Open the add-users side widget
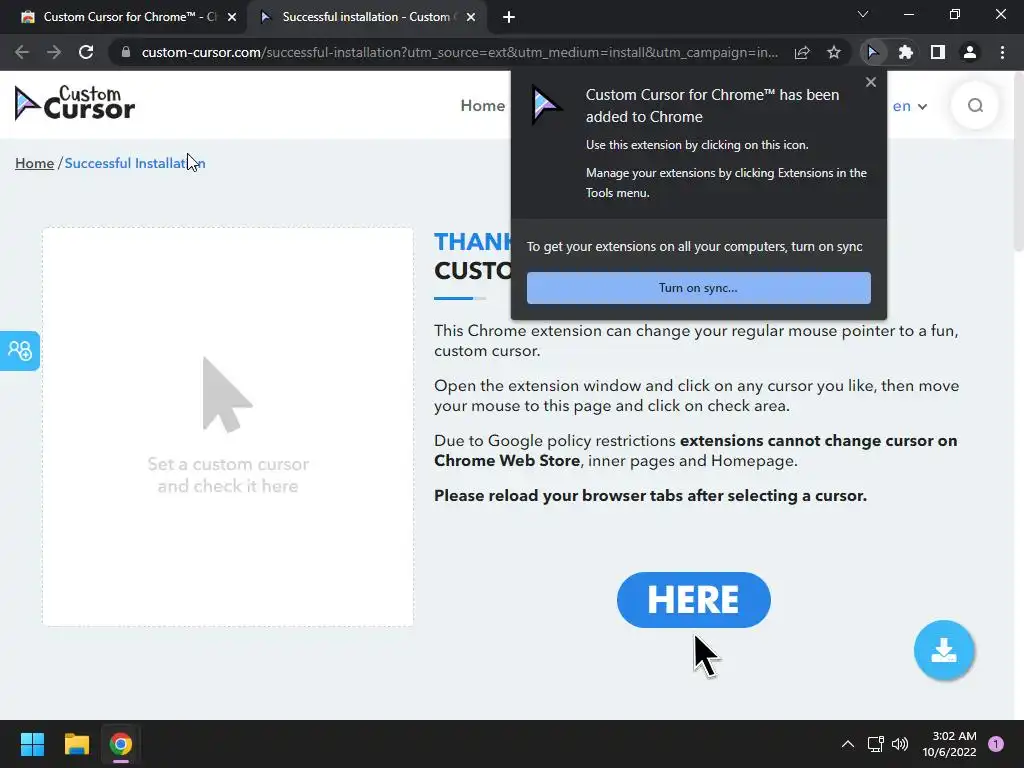 coord(20,351)
